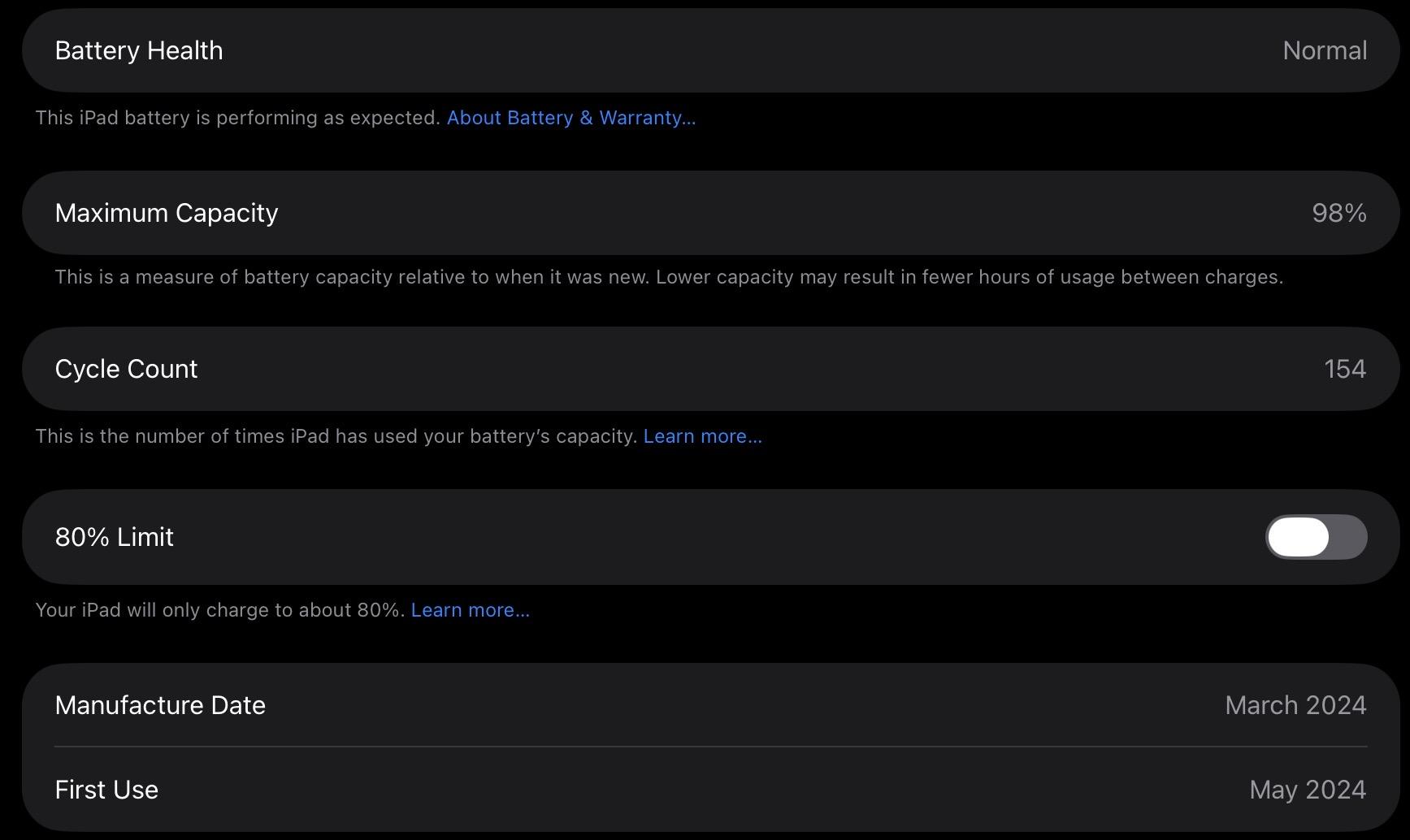Click the Normal battery health status
Viewport: 1410px width, 840px height.
[x=1324, y=50]
